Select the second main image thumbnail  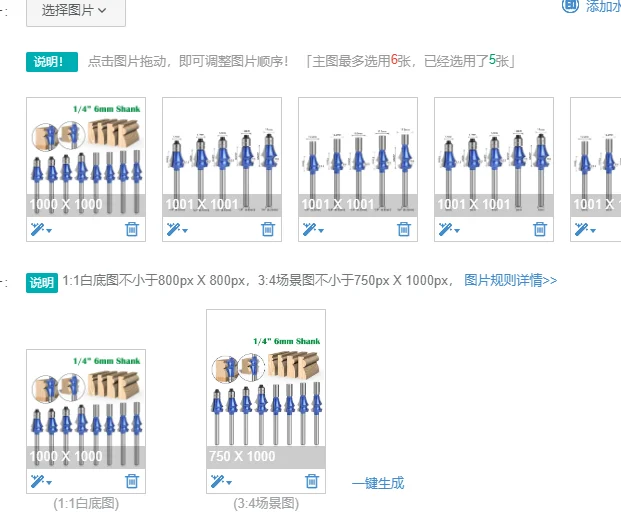point(222,157)
